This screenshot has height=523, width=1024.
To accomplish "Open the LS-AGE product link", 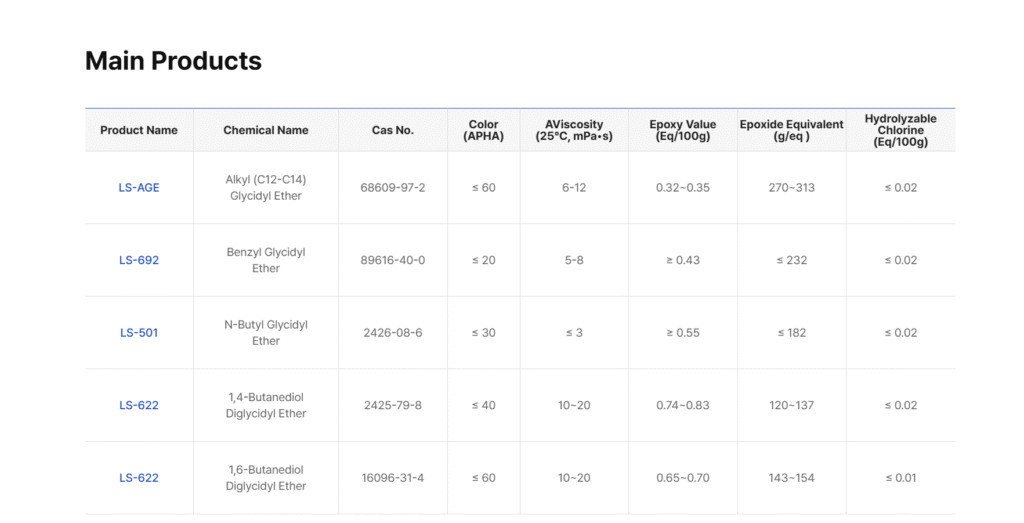I will tap(139, 188).
